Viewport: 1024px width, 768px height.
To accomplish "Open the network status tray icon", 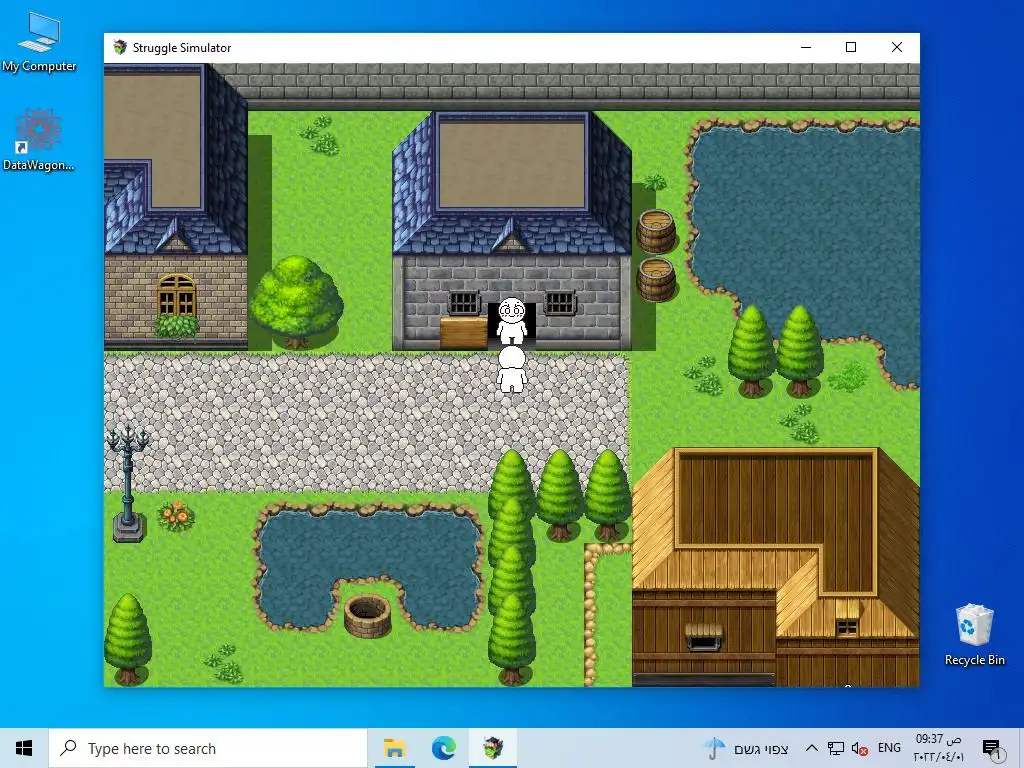I will click(835, 748).
